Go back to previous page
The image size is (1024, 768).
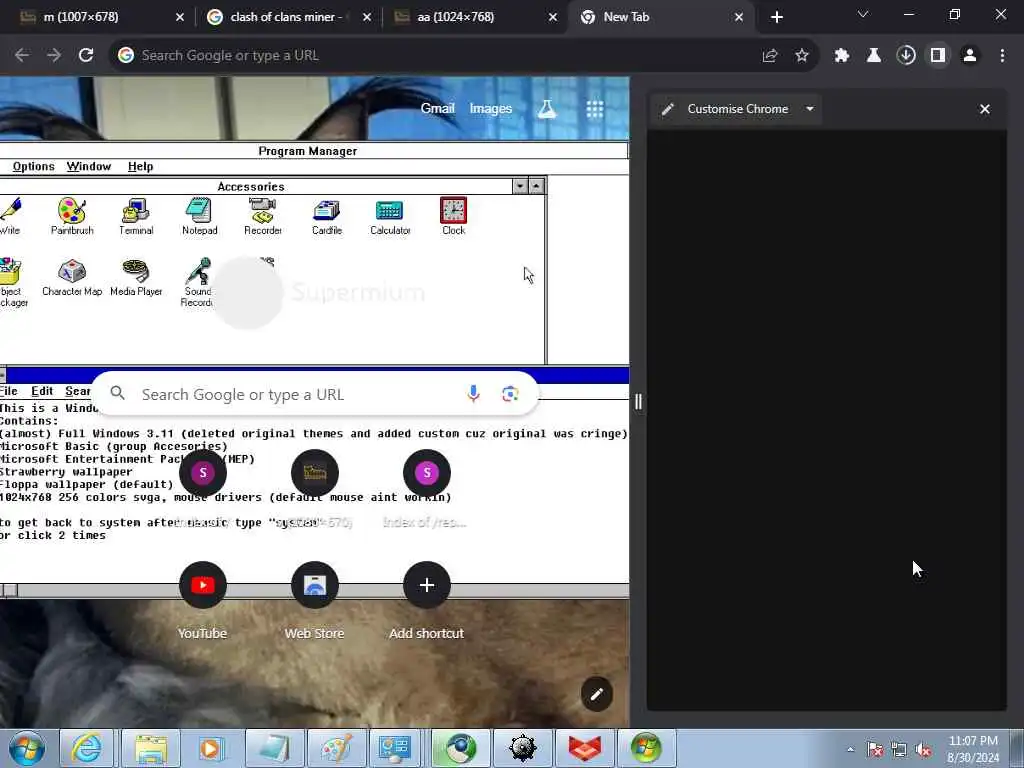[x=22, y=55]
